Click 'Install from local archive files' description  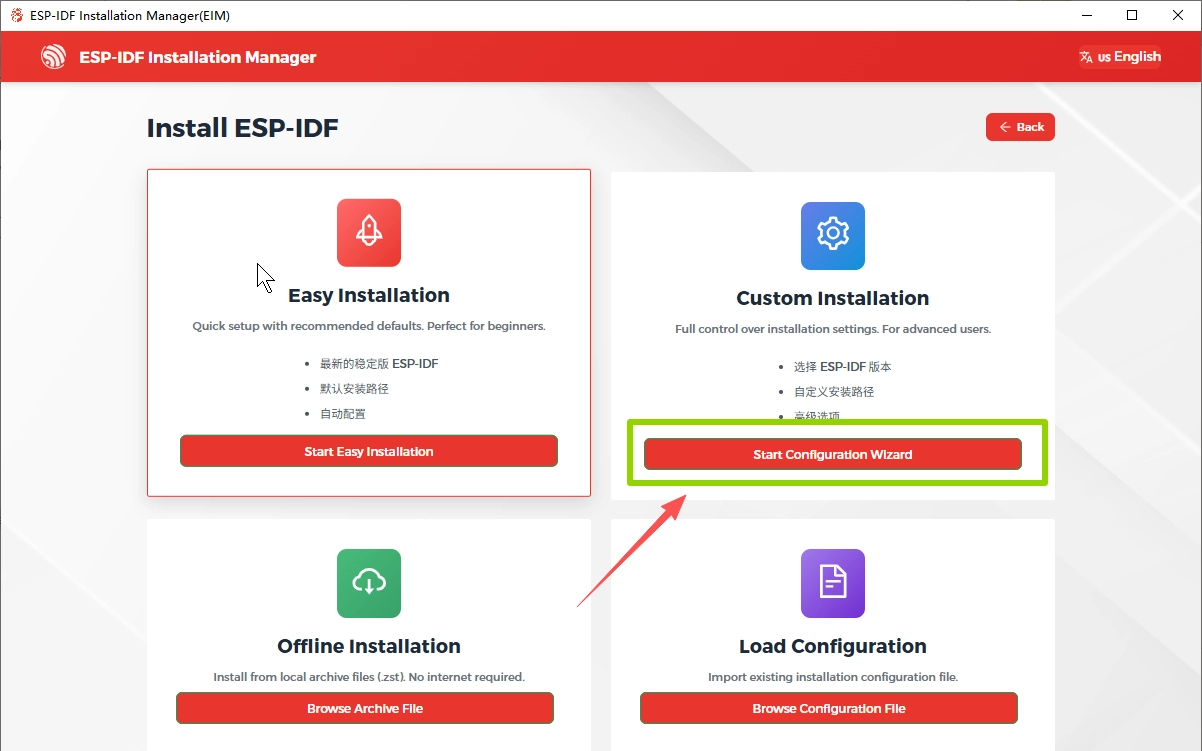pos(369,677)
